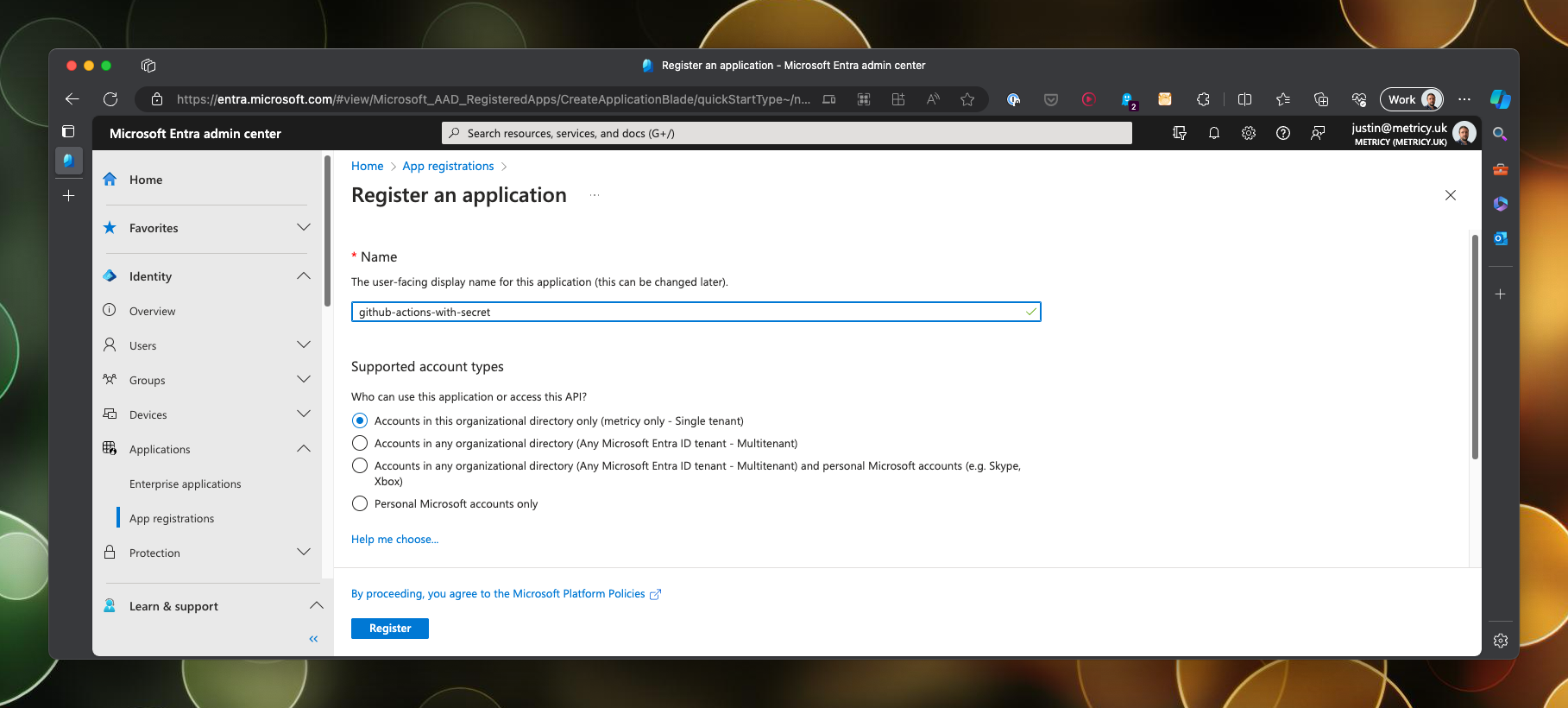The image size is (1568, 708).
Task: Click the browser address bar URL
Action: 493,99
